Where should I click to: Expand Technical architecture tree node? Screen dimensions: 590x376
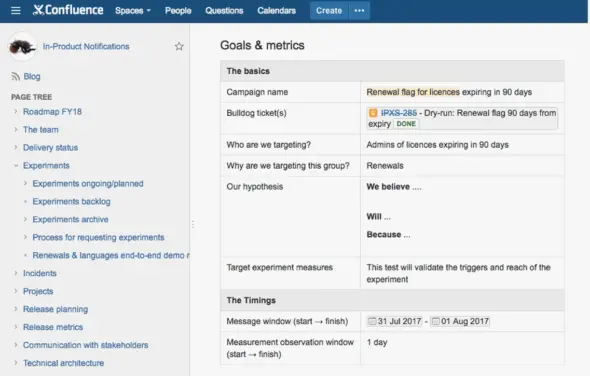pyautogui.click(x=15, y=362)
